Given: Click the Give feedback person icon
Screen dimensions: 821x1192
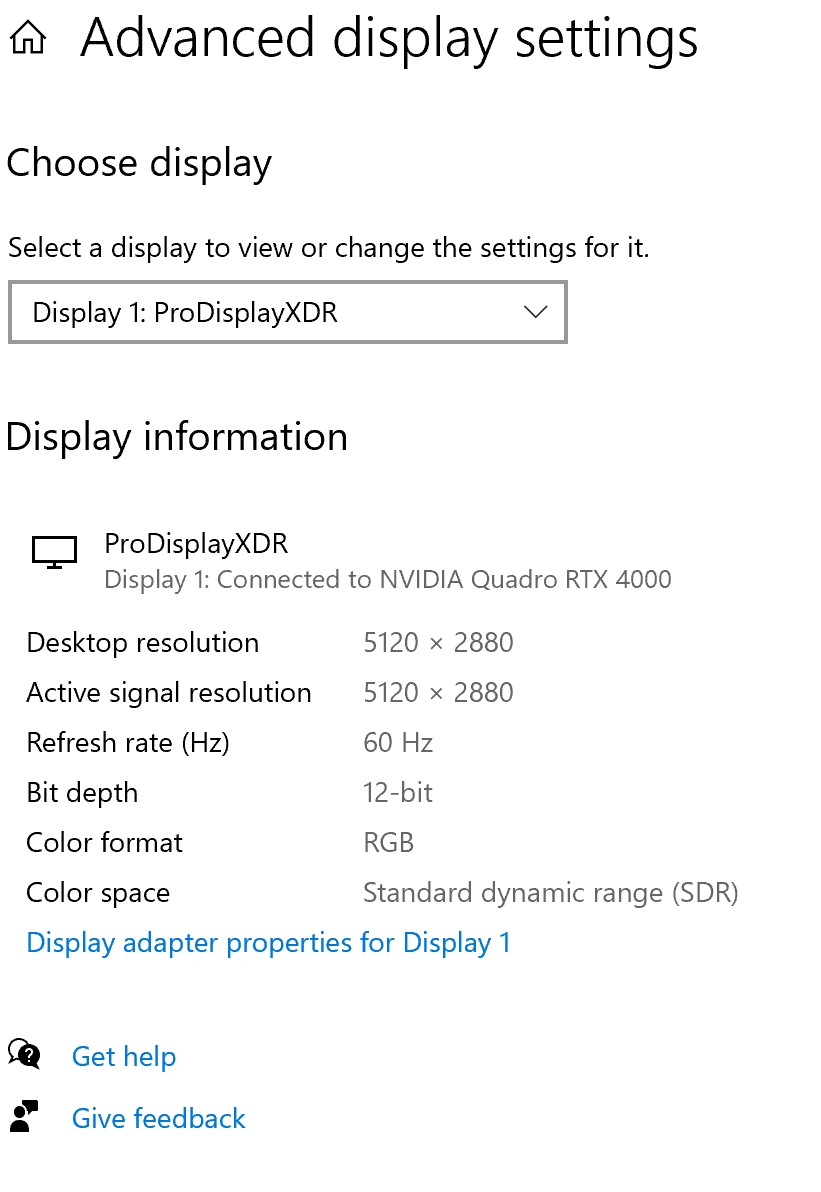Looking at the screenshot, I should pyautogui.click(x=24, y=1117).
